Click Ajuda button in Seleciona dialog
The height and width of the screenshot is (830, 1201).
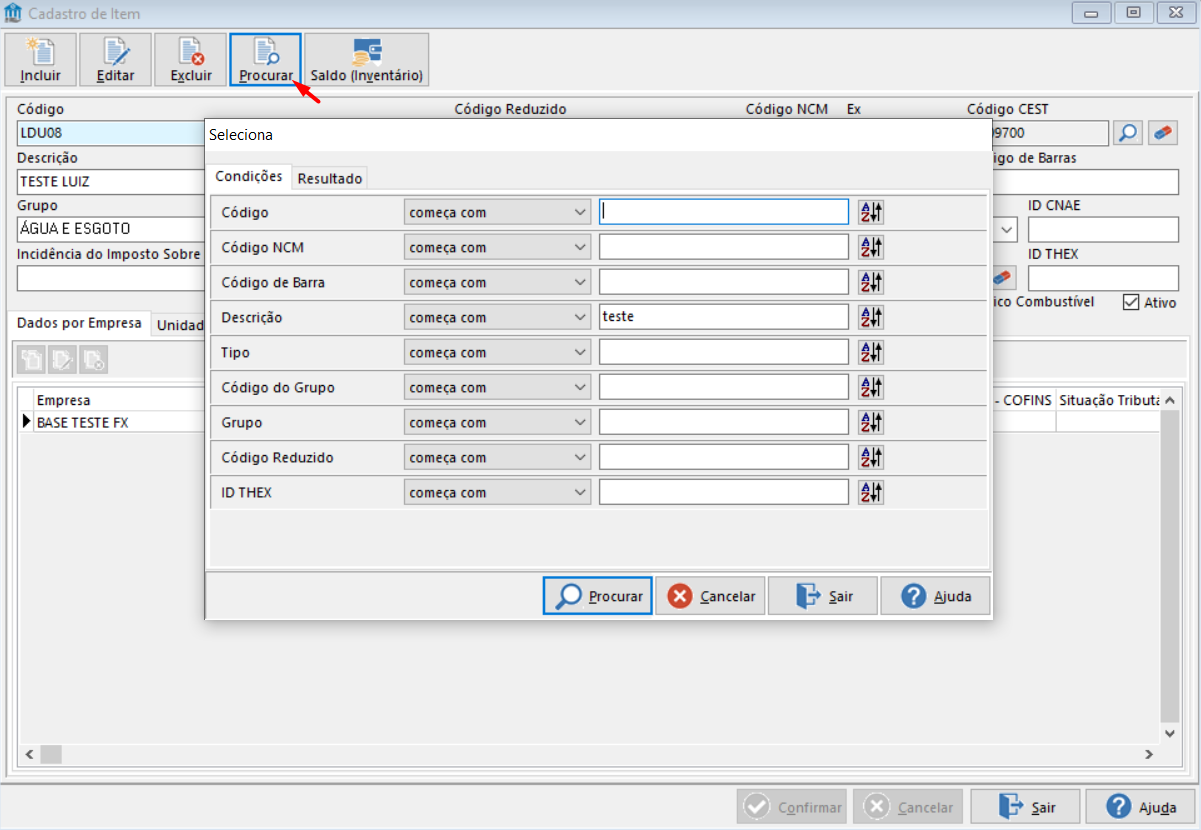(935, 596)
